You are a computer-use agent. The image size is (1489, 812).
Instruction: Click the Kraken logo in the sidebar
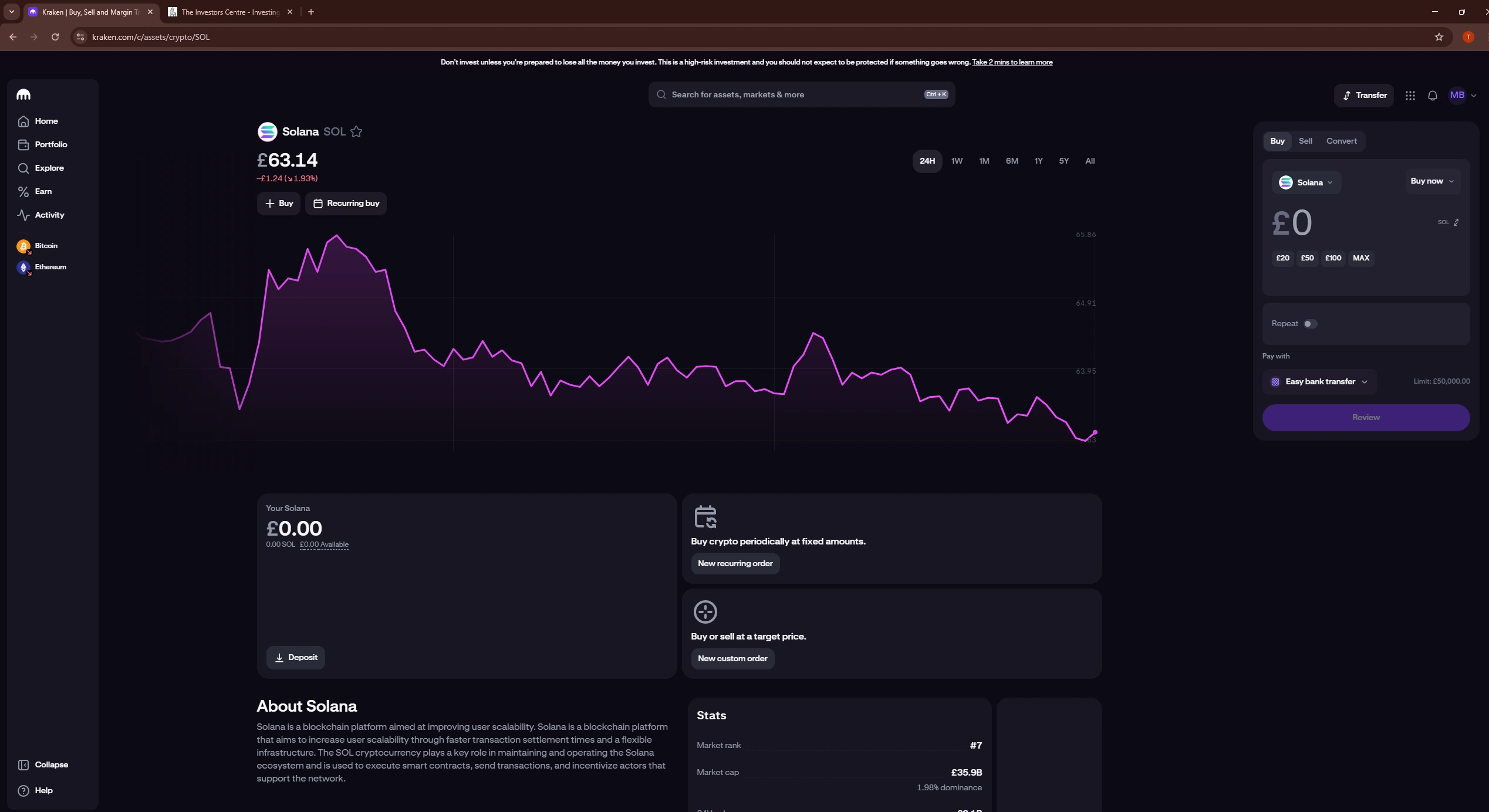coord(23,94)
